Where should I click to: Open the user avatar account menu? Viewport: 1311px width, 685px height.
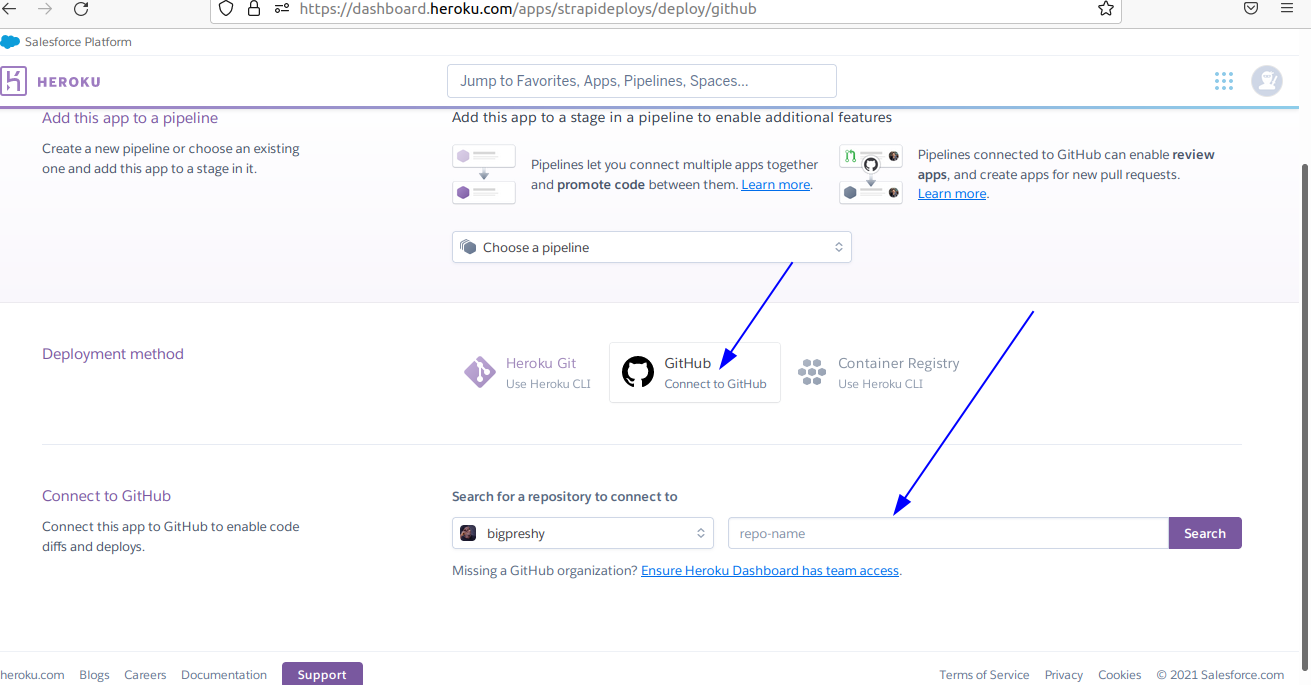tap(1267, 81)
